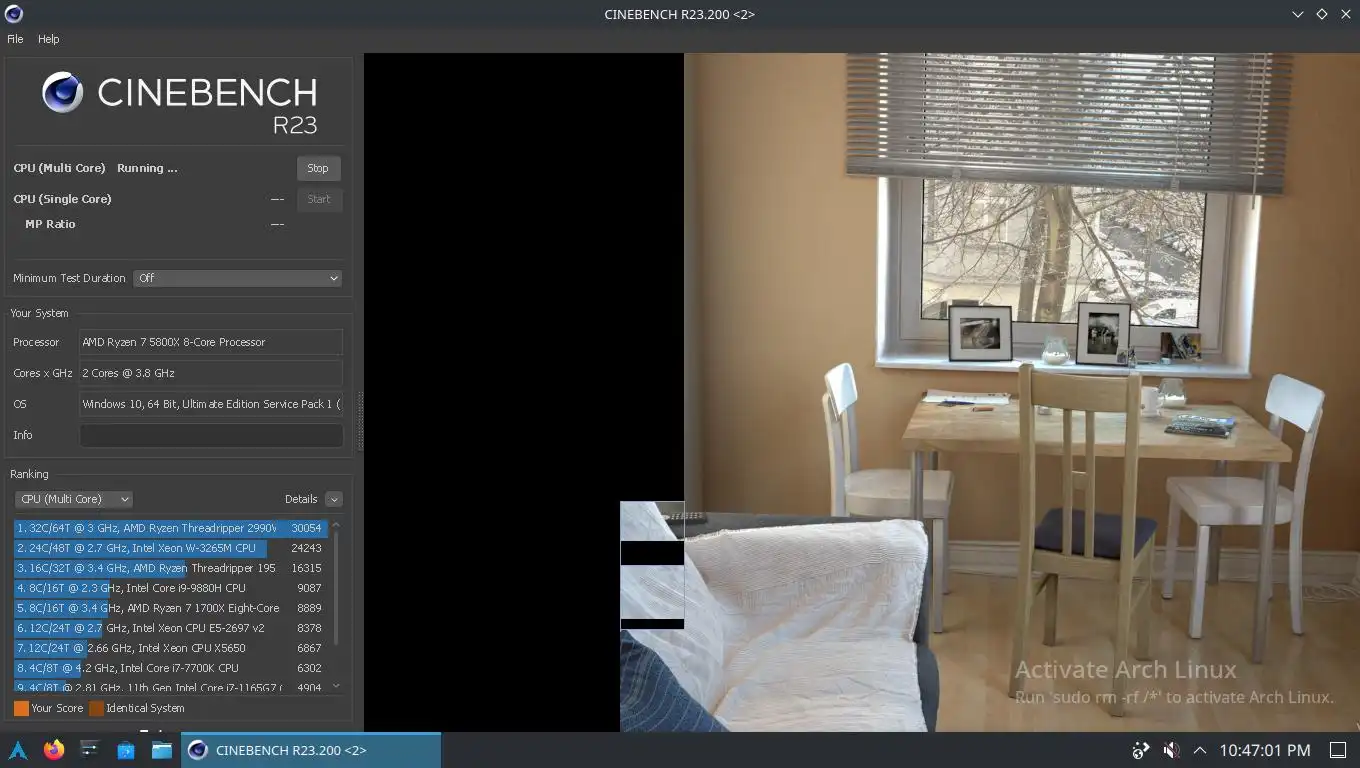Screen dimensions: 1360x768
Task: Select Intel Xeon E5-2697 v2 ranking row
Action: [170, 628]
